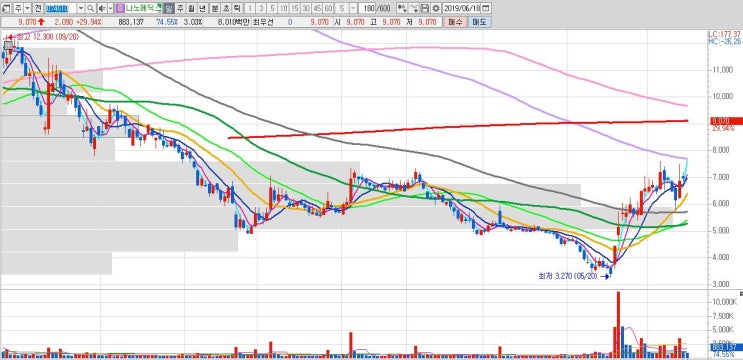Choose interval preset 30
The height and width of the screenshot is (360, 743).
(x=306, y=9)
